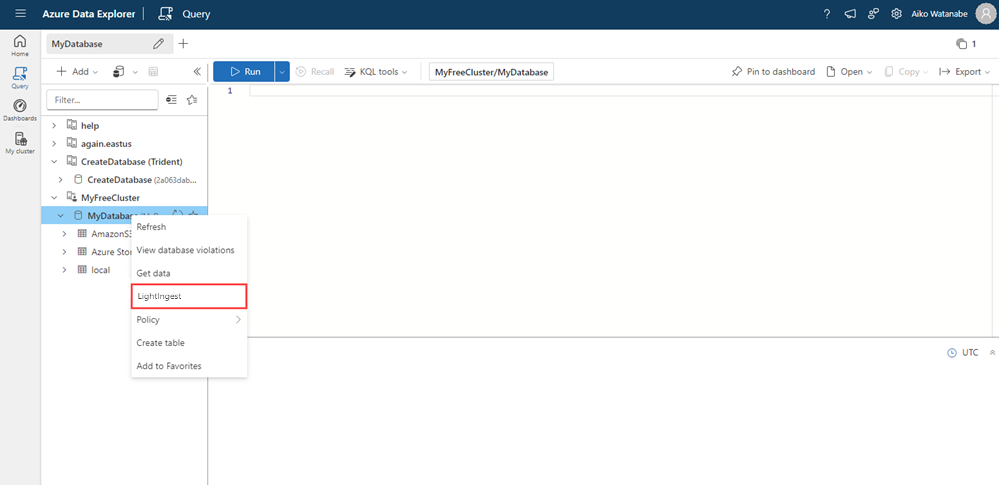Click MyFreeCluster/MyDatabase scope label
The height and width of the screenshot is (485, 999).
(x=491, y=72)
